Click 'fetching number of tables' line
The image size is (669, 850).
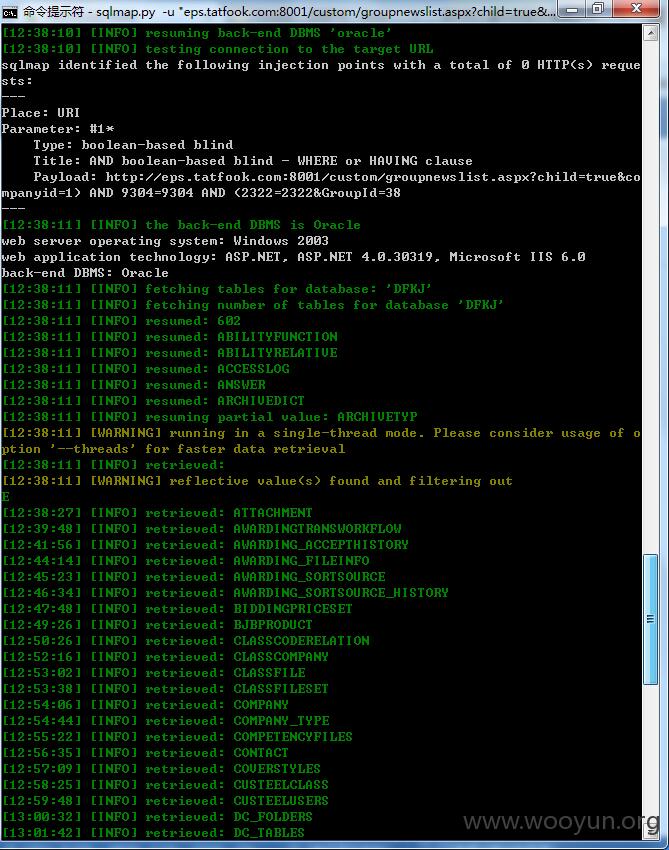(252, 305)
